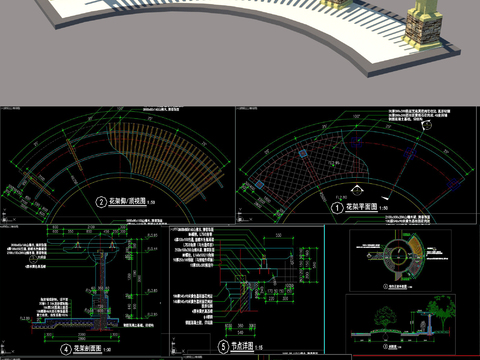
Task: Click the north arrow compass symbol
Action: pos(427,125)
